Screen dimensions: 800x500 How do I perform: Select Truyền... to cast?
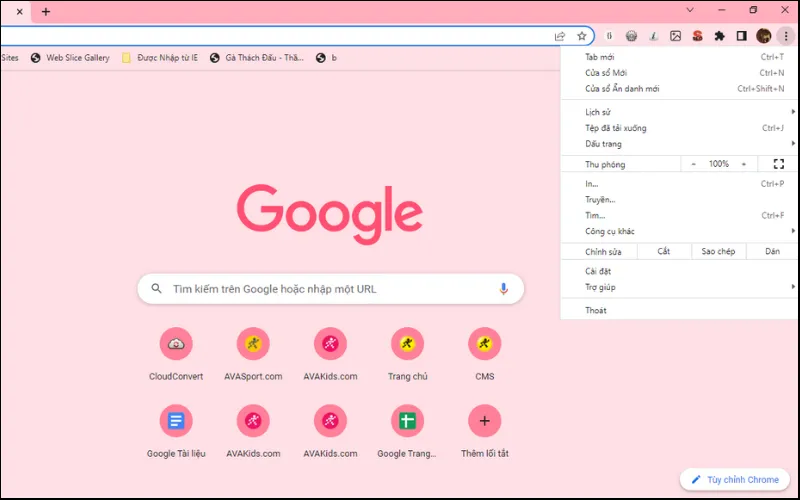pos(679,199)
